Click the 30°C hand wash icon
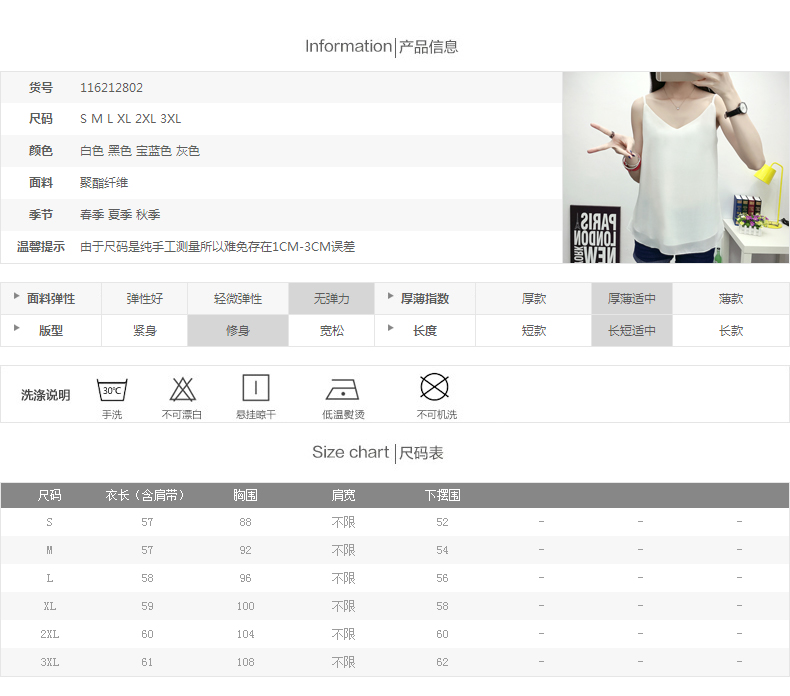 point(111,389)
